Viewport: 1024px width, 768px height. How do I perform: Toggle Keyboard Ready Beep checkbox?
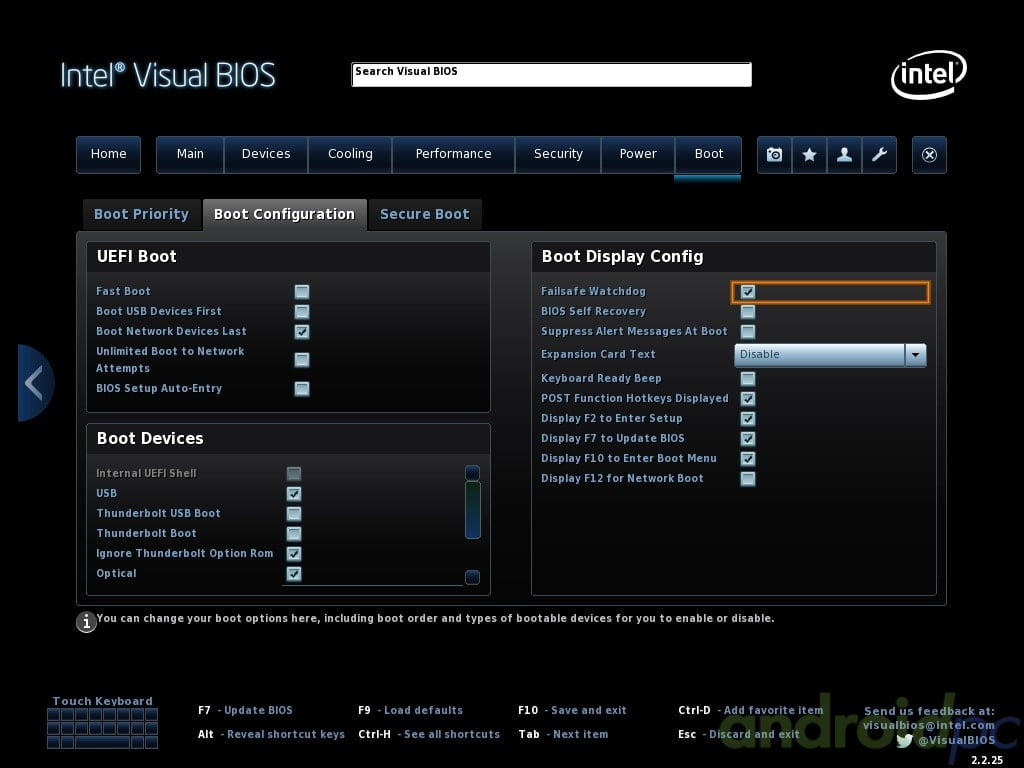point(747,379)
